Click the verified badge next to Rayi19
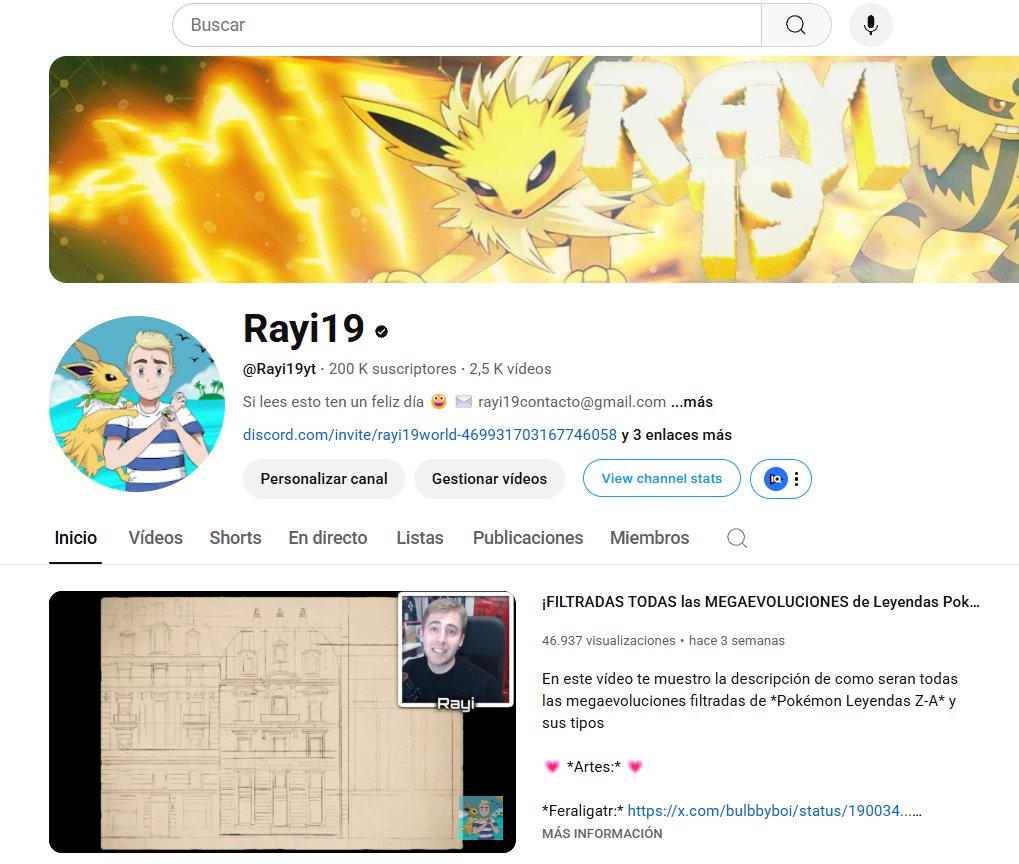This screenshot has height=864, width=1019. [x=381, y=332]
